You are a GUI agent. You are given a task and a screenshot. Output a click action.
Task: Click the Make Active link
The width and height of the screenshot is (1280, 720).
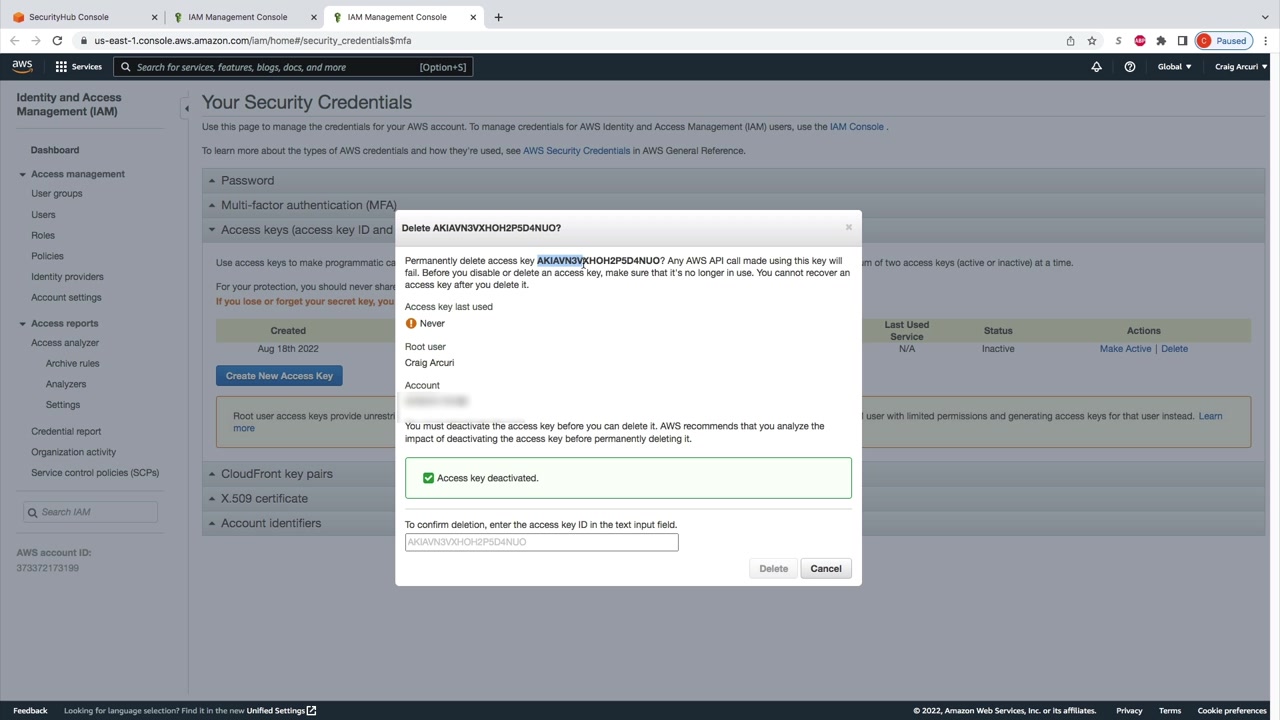point(1126,349)
